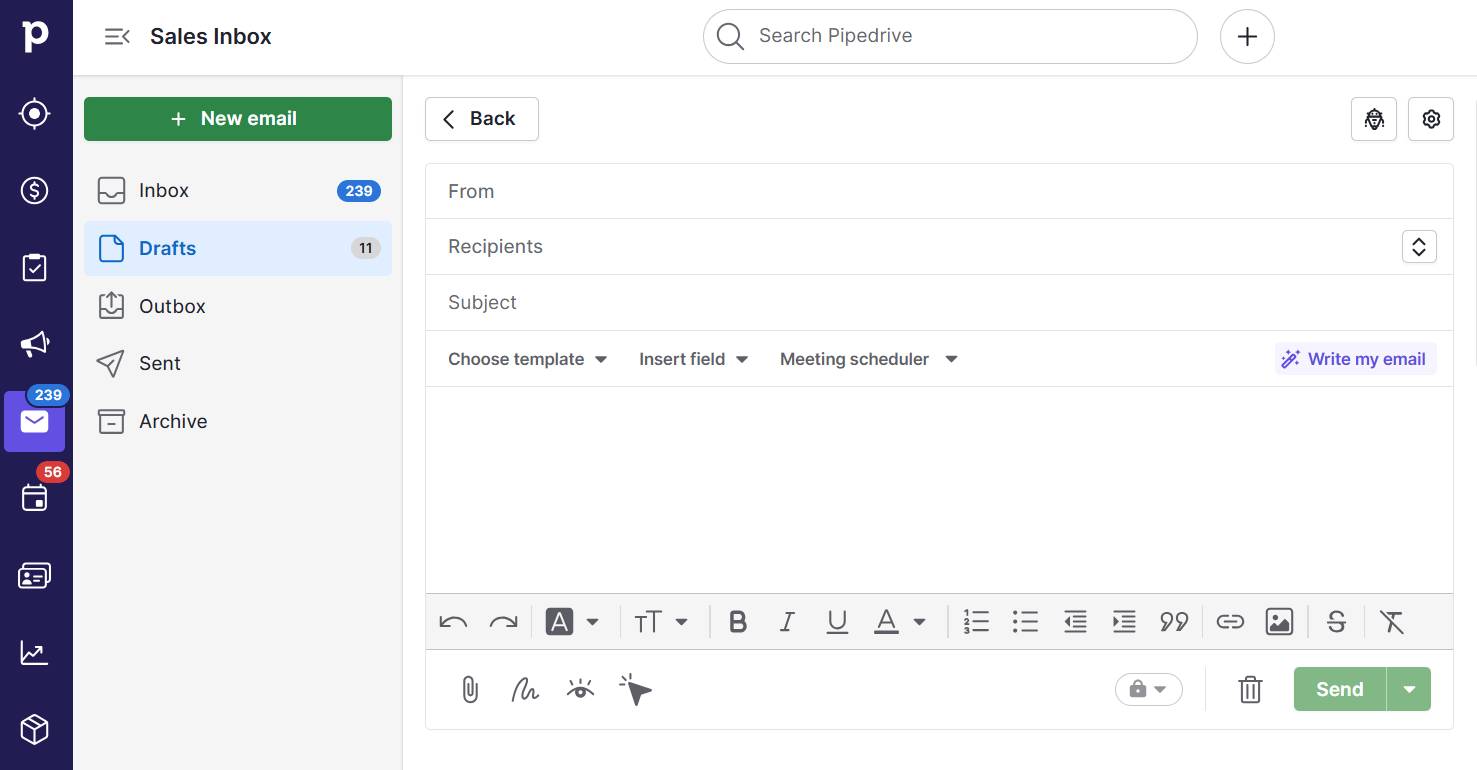Image resolution: width=1477 pixels, height=770 pixels.
Task: Open email settings with the gear icon
Action: point(1430,118)
